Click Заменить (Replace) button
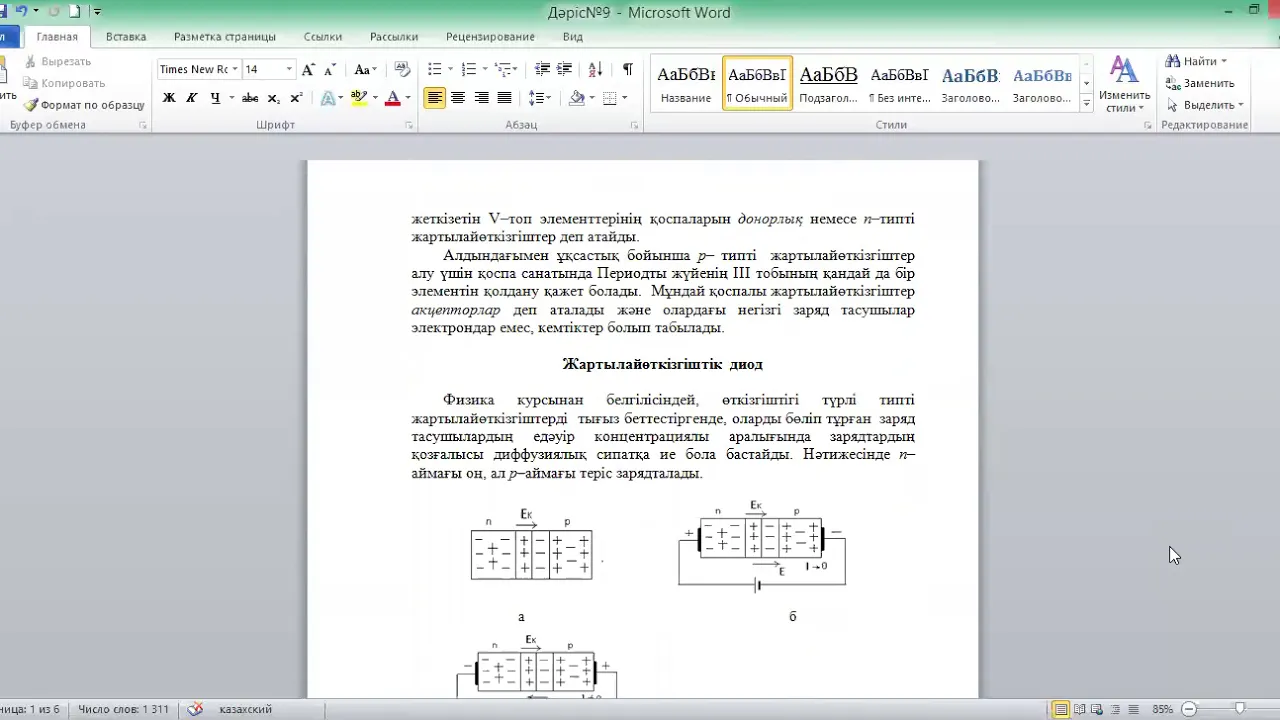Screen dimensions: 1280x720 pos(1201,83)
